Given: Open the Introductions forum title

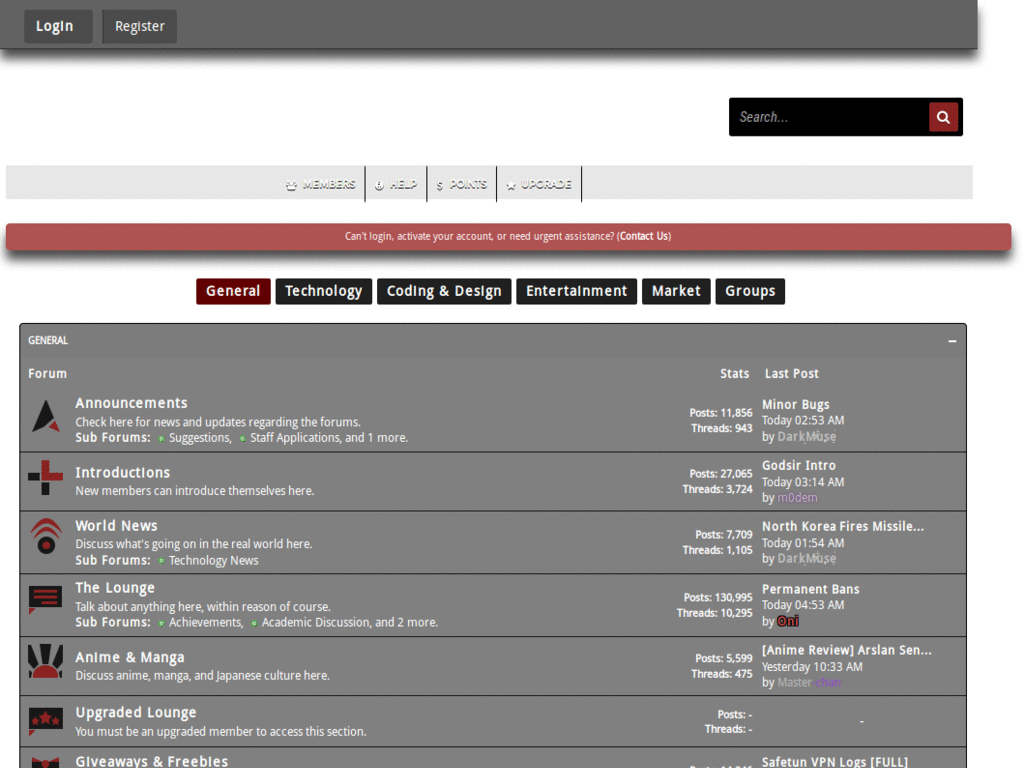Looking at the screenshot, I should 123,472.
